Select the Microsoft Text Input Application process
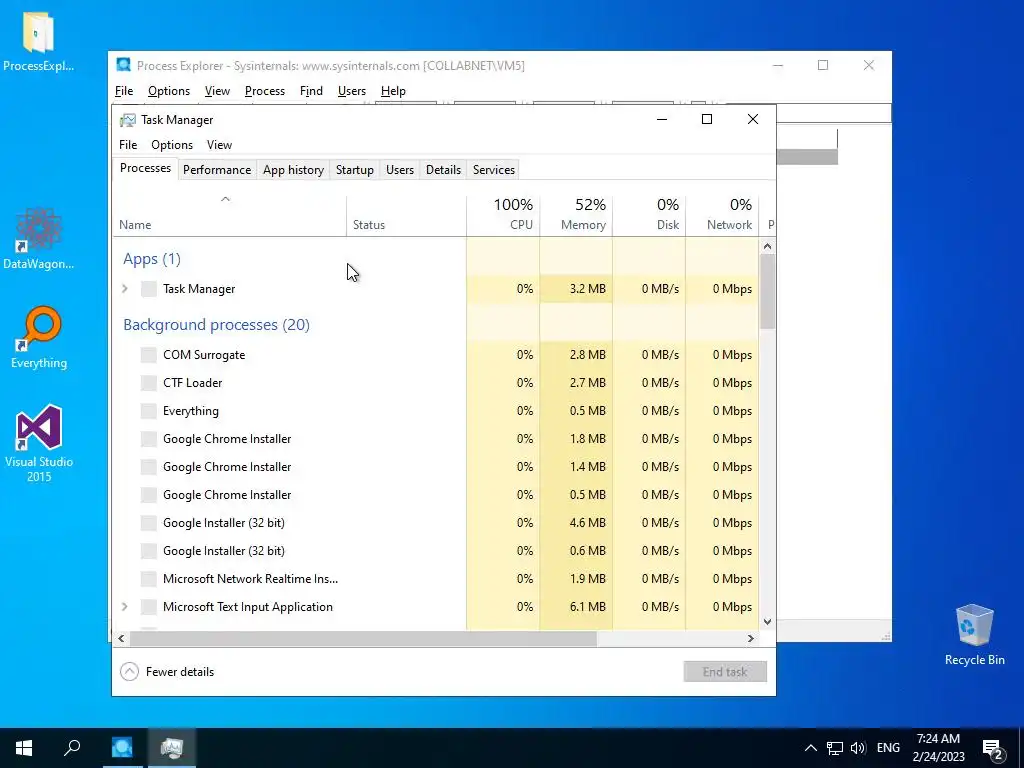 coord(436,607)
